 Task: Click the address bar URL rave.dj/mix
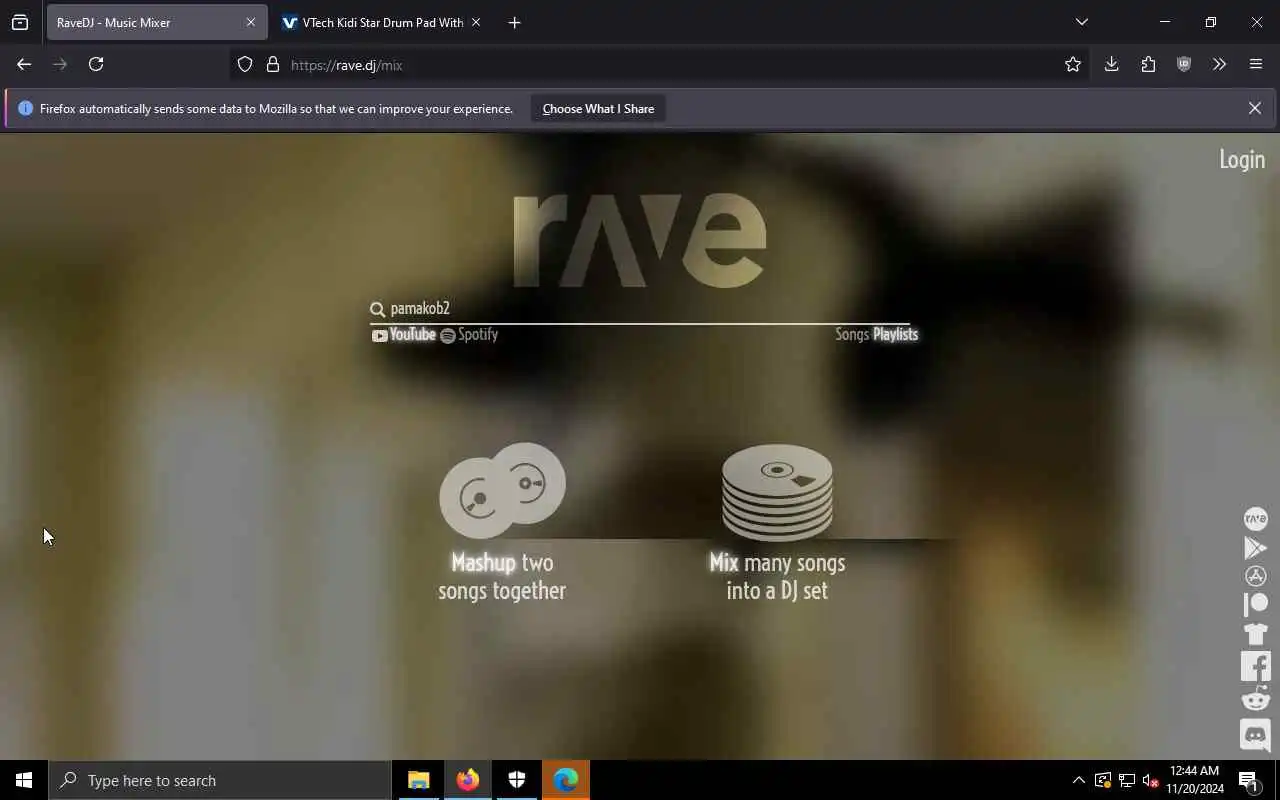pyautogui.click(x=346, y=65)
